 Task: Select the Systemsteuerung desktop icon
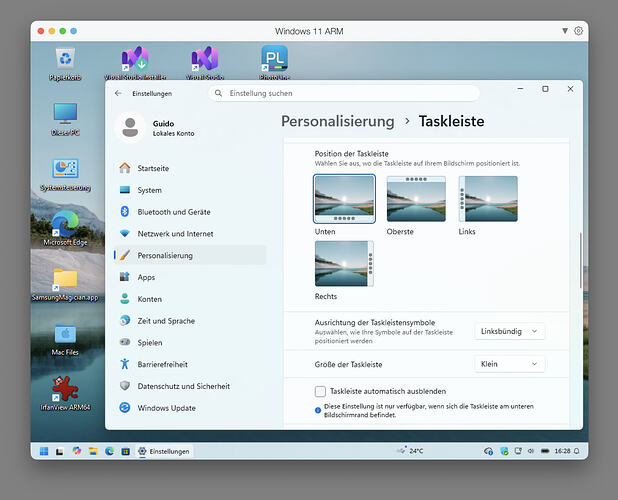pyautogui.click(x=65, y=174)
